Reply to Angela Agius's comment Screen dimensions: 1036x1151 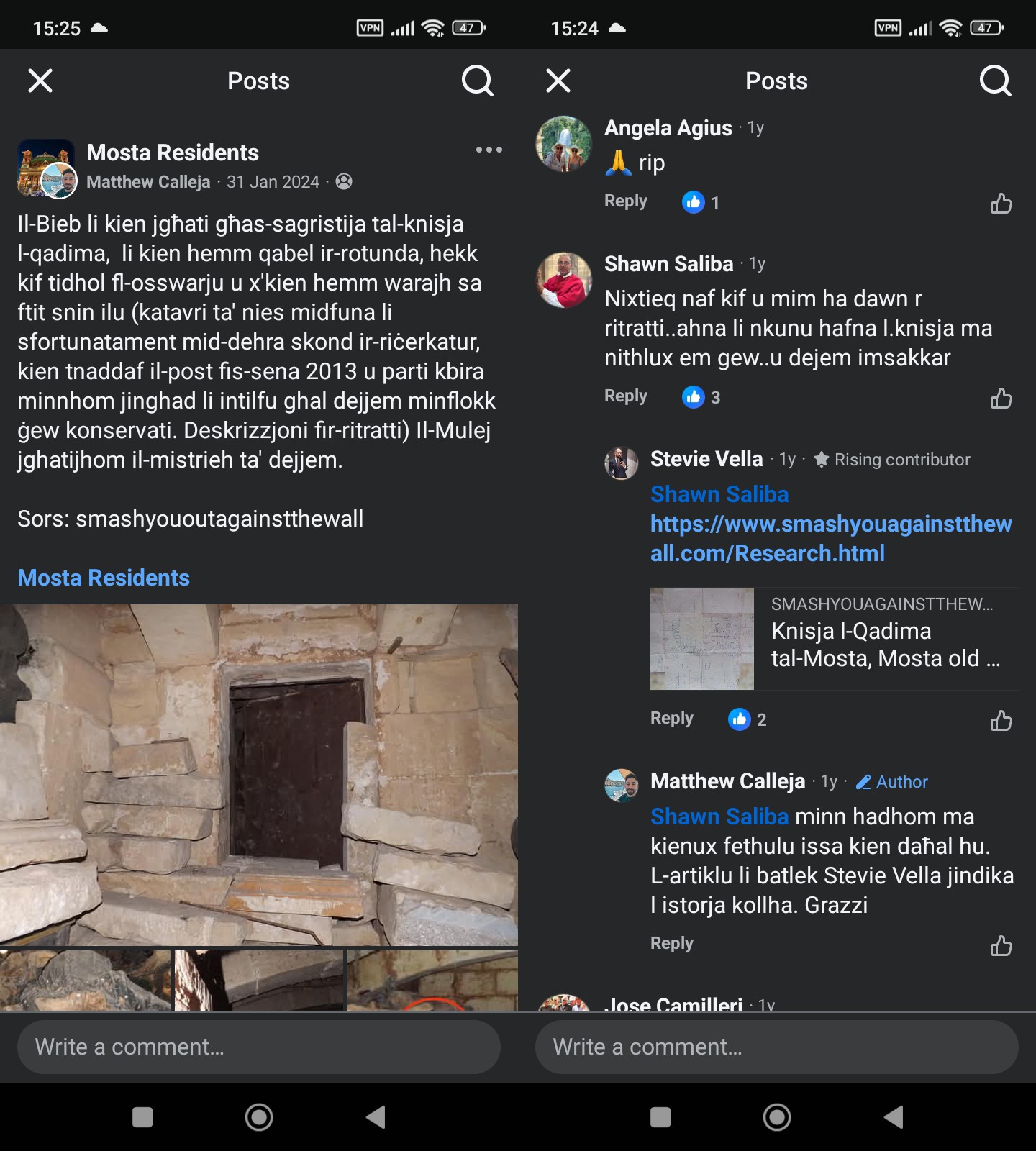click(x=626, y=201)
